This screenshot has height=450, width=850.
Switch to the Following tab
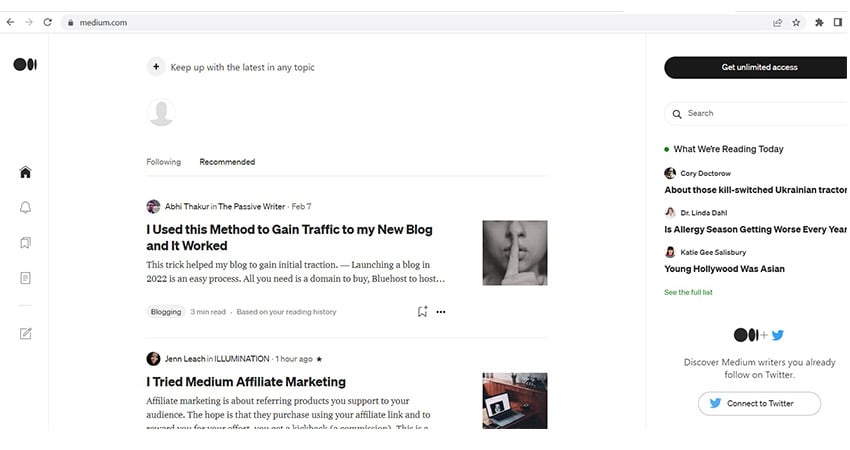(x=164, y=162)
